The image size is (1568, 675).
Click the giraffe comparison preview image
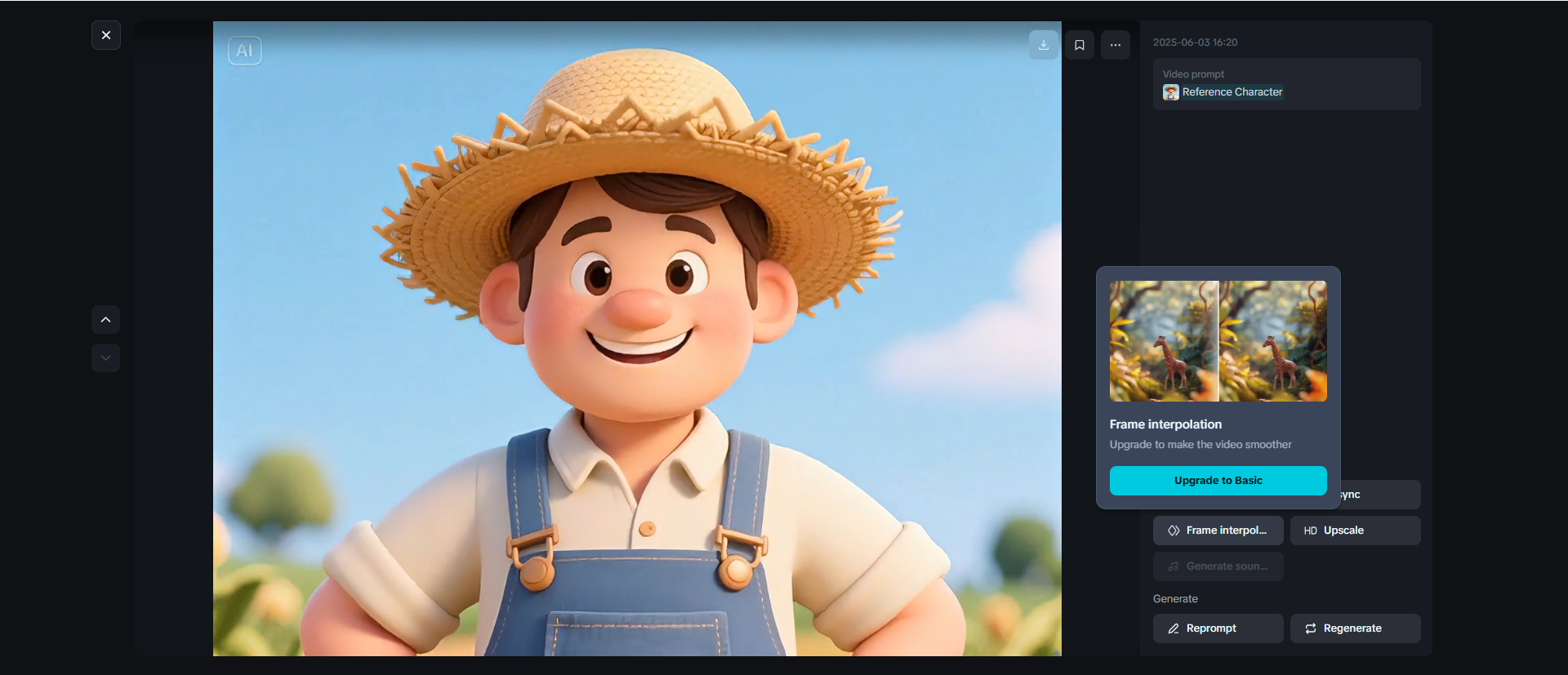(1218, 341)
